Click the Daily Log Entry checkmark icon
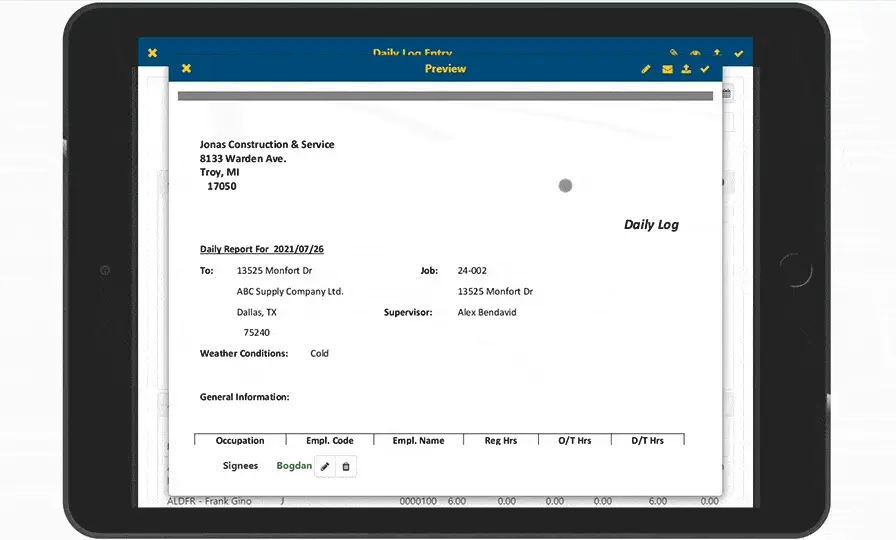 click(739, 53)
